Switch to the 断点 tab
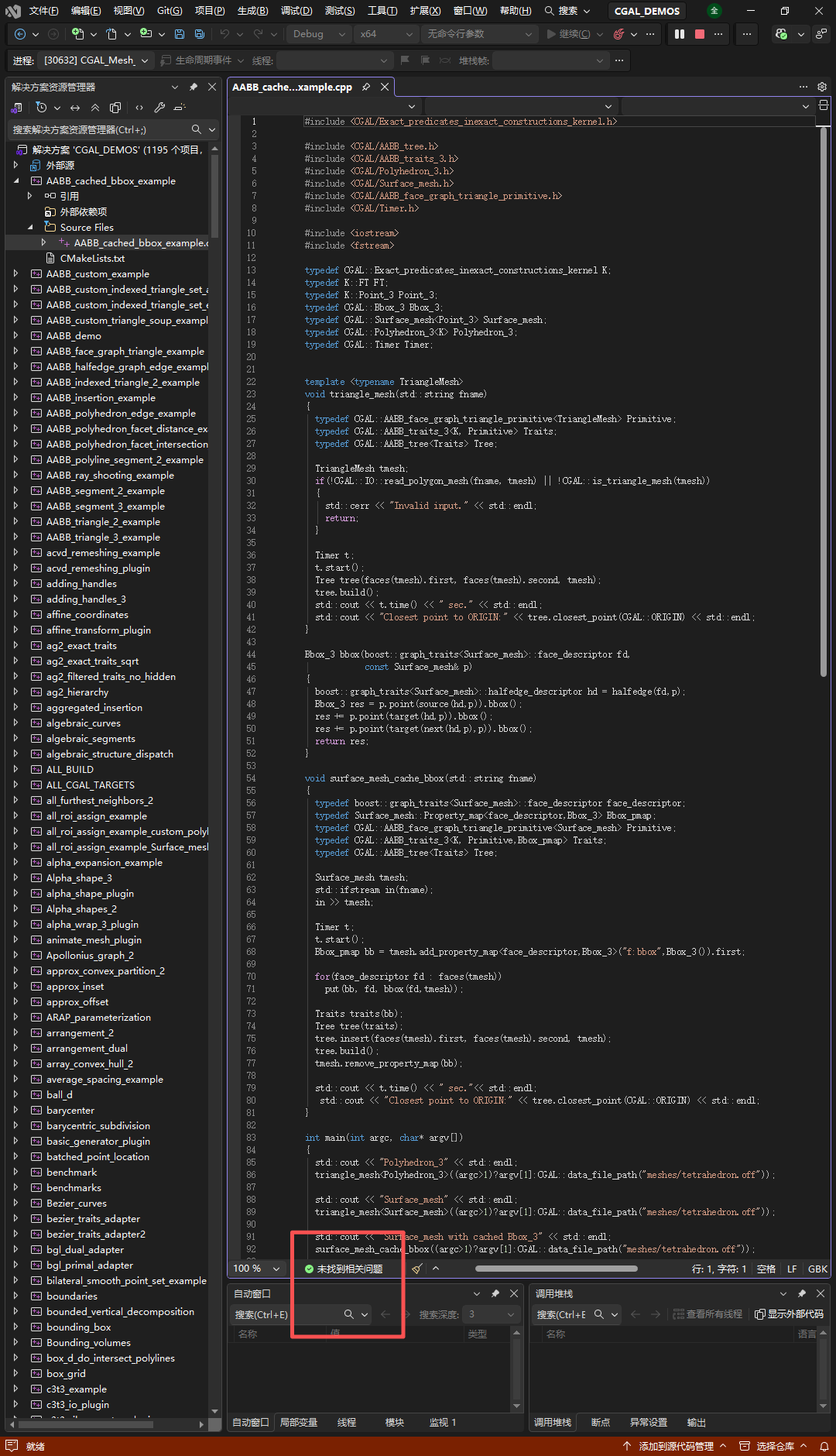Screen dimensions: 836x1456 coord(601,1423)
